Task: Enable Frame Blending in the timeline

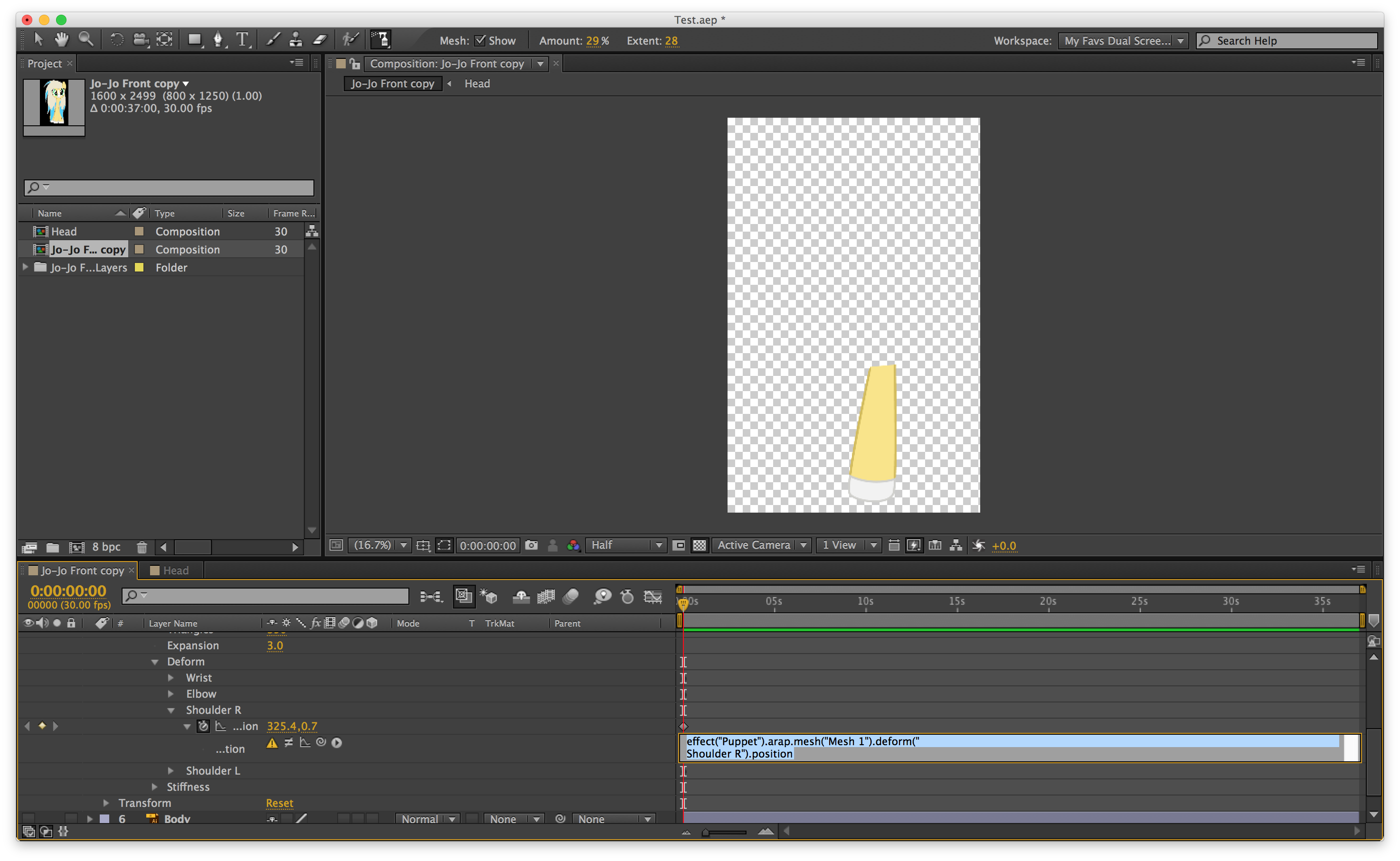Action: click(545, 597)
